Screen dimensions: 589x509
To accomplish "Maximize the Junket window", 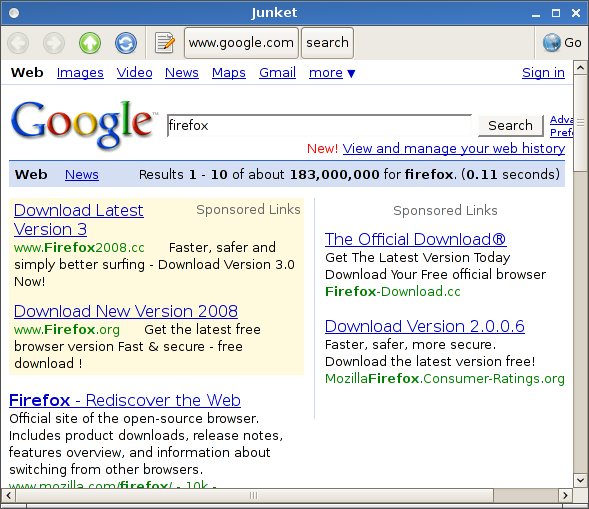I will tap(556, 14).
